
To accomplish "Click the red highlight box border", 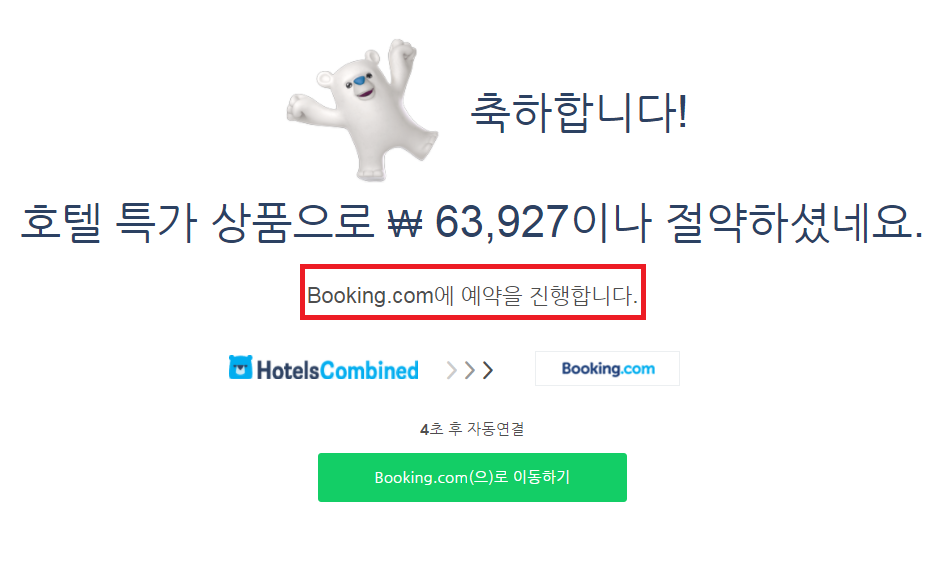I will [x=472, y=267].
